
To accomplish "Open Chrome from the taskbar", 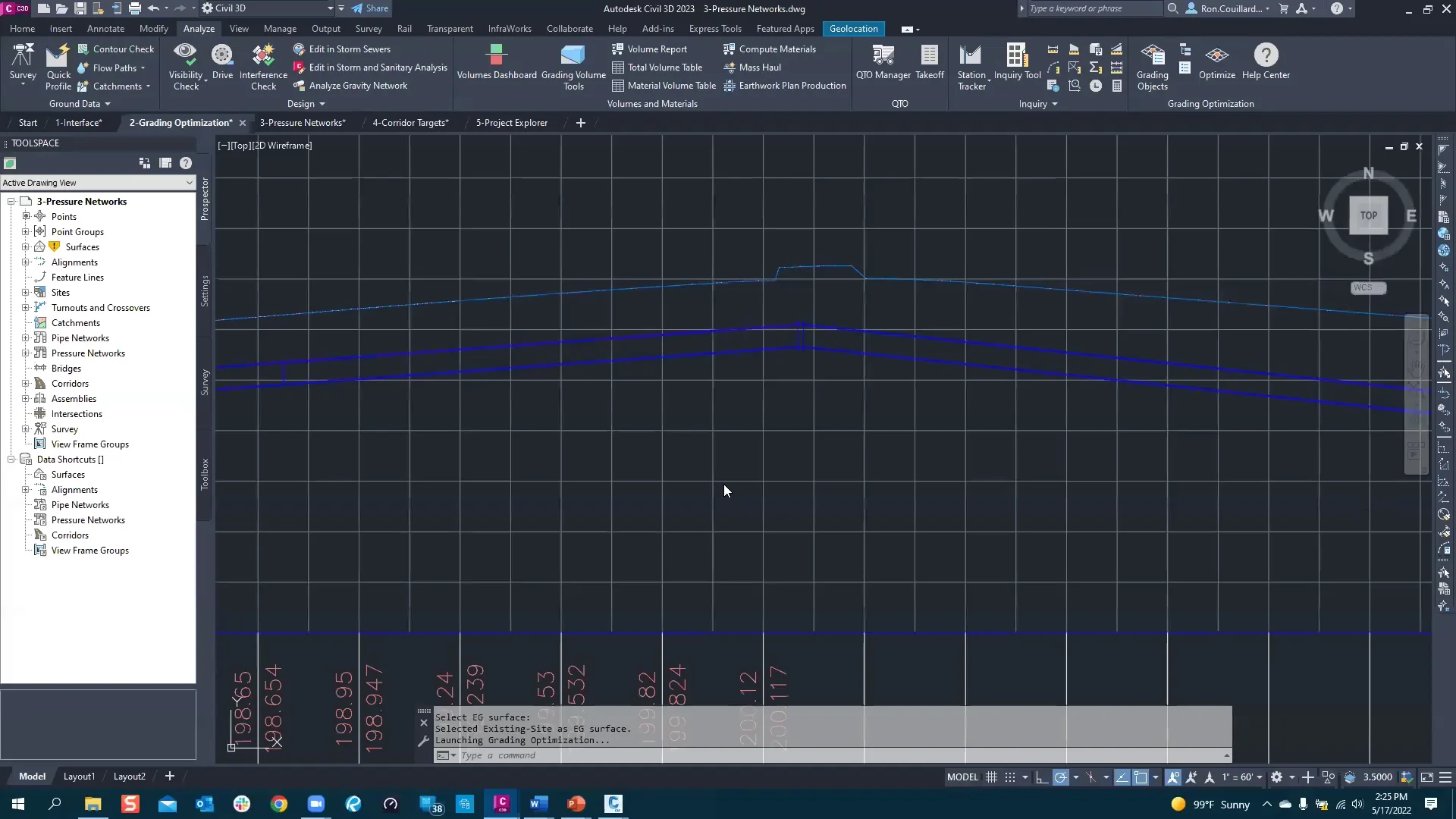I will click(279, 804).
